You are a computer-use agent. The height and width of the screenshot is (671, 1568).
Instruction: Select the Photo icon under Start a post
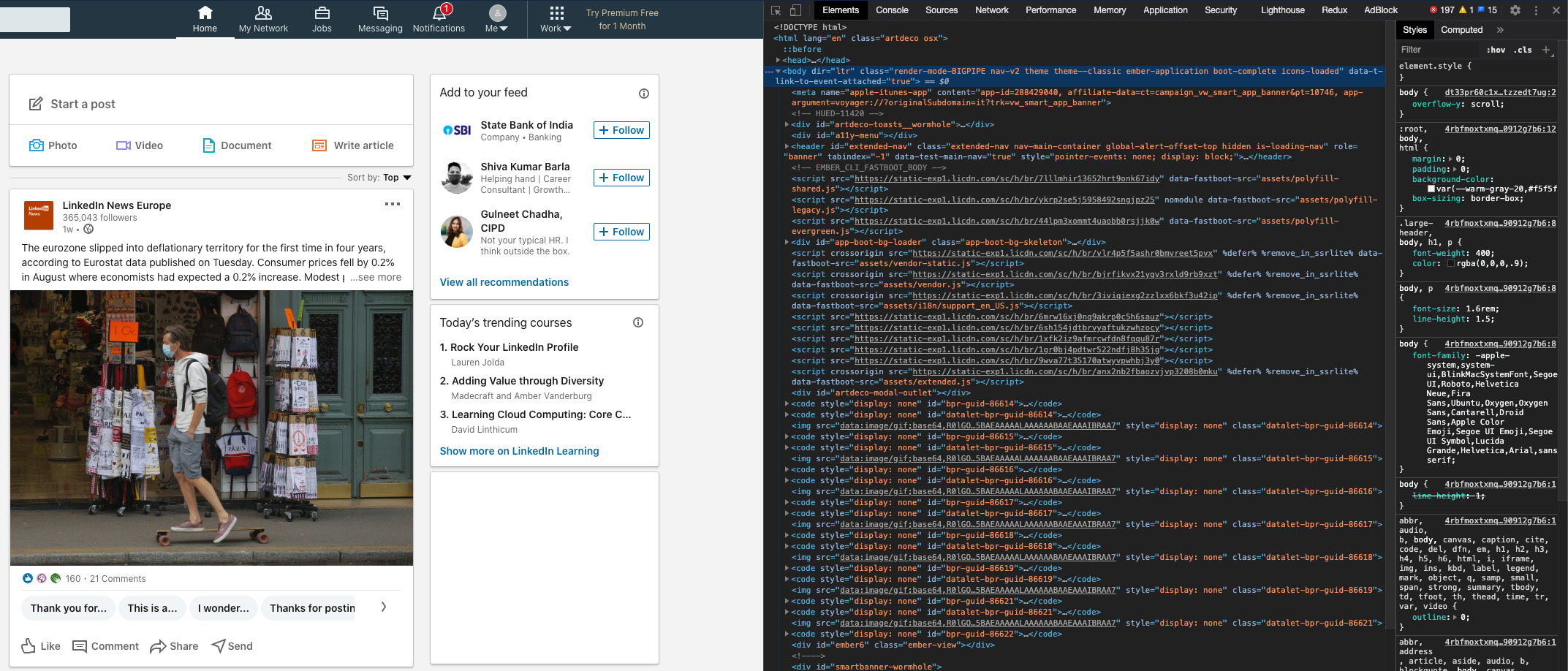37,145
